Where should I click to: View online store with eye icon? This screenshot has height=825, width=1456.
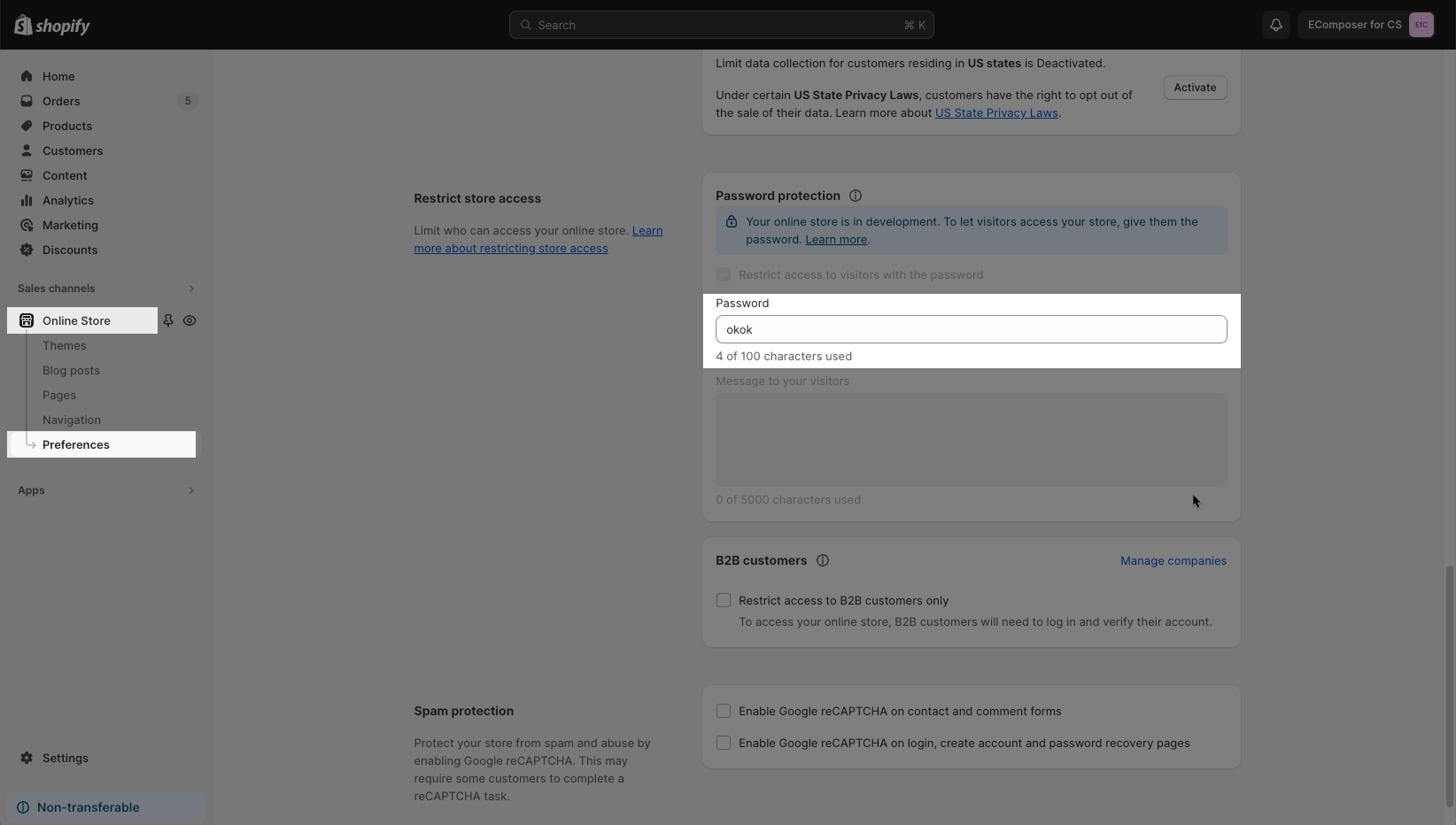(x=190, y=320)
